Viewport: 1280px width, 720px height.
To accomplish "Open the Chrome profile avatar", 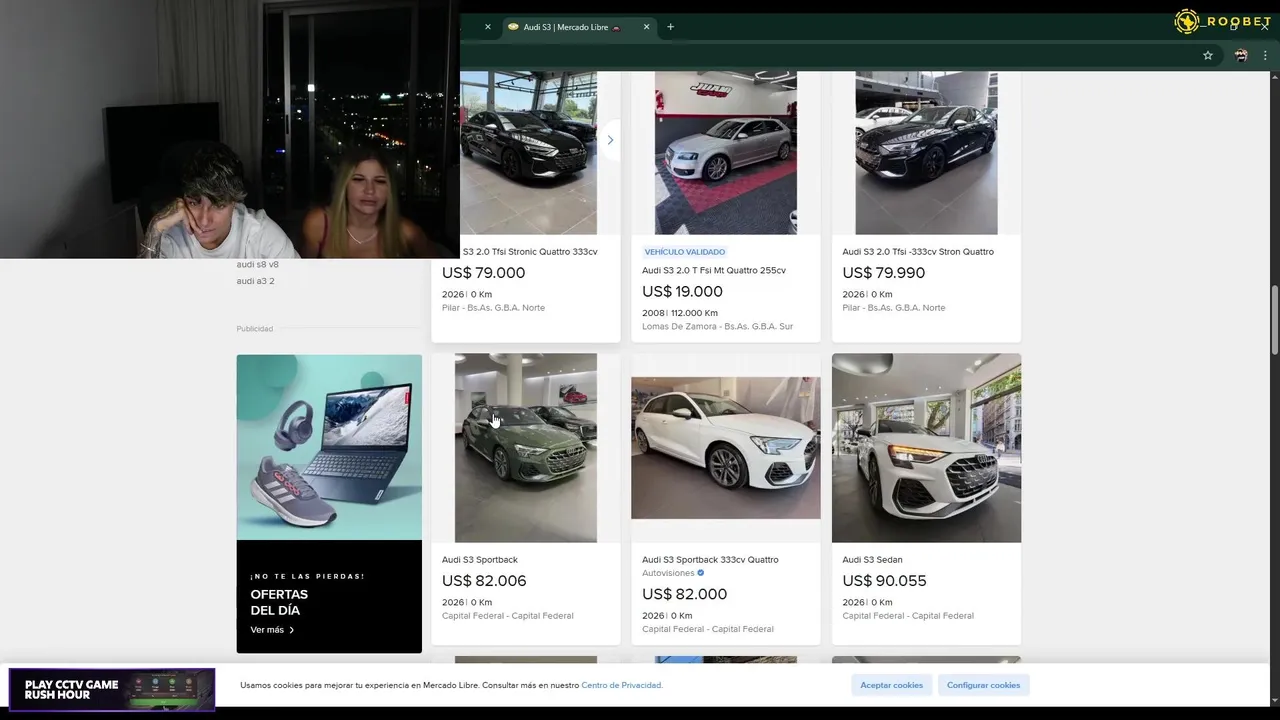I will tap(1241, 56).
